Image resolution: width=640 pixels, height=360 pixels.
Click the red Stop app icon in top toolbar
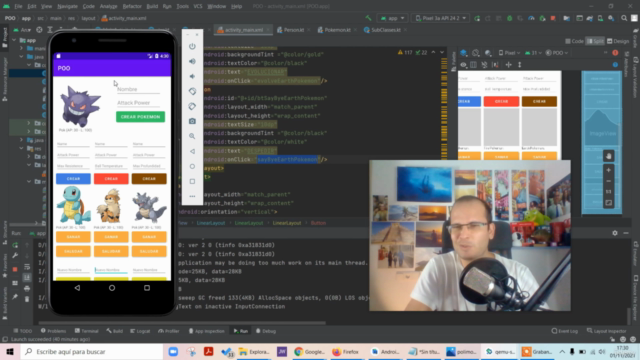(553, 18)
